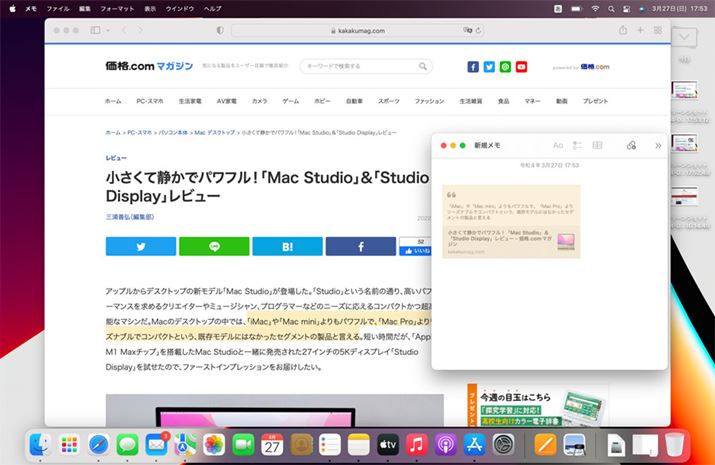Click Mac デスクトップ breadcrumb link
Viewport: 715px width, 465px height.
coord(215,133)
